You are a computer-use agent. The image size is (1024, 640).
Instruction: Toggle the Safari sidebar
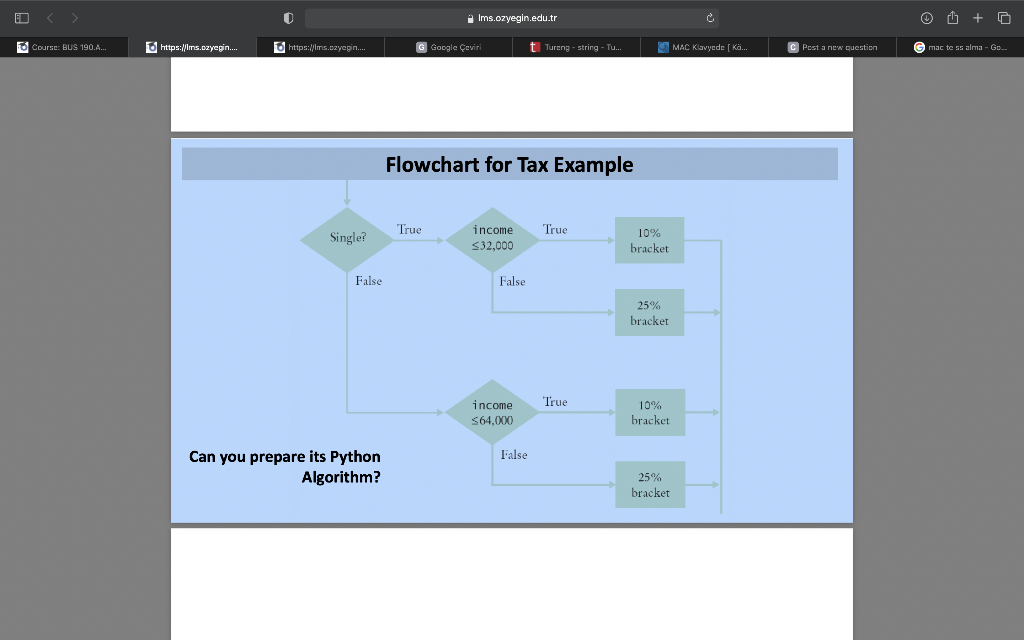pyautogui.click(x=20, y=17)
